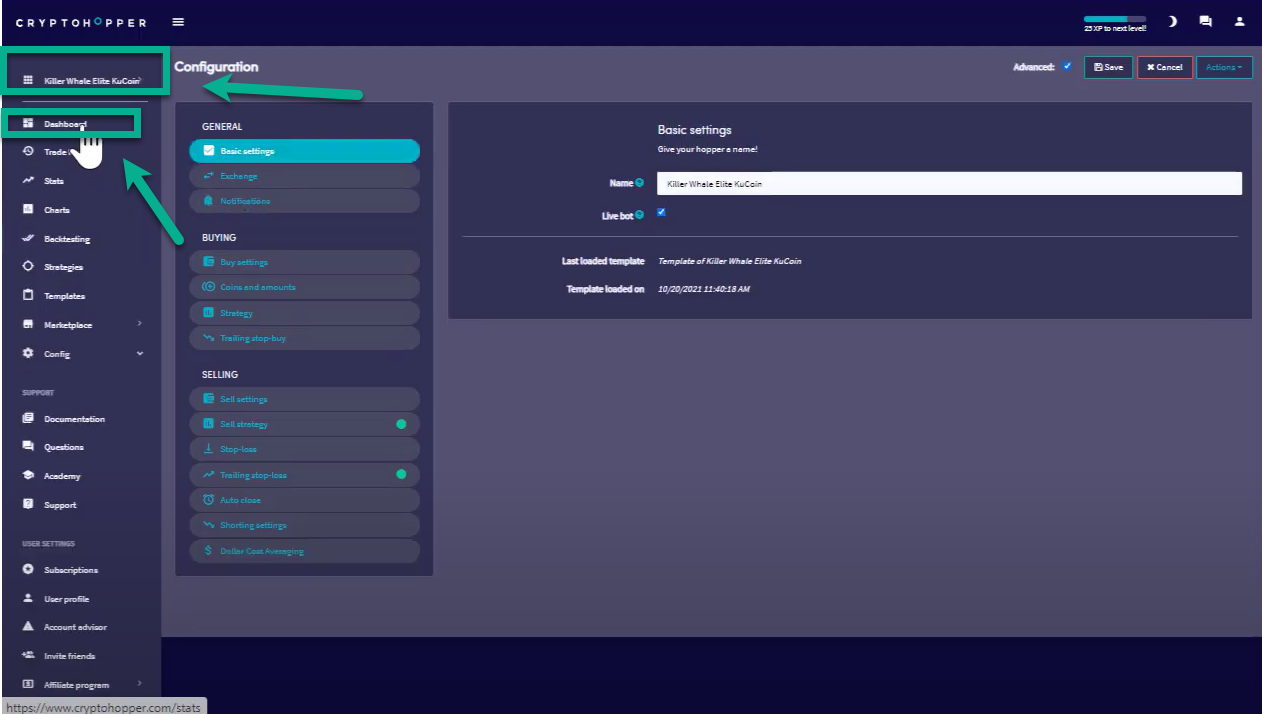
Task: Open the user account icon
Action: (x=1240, y=22)
